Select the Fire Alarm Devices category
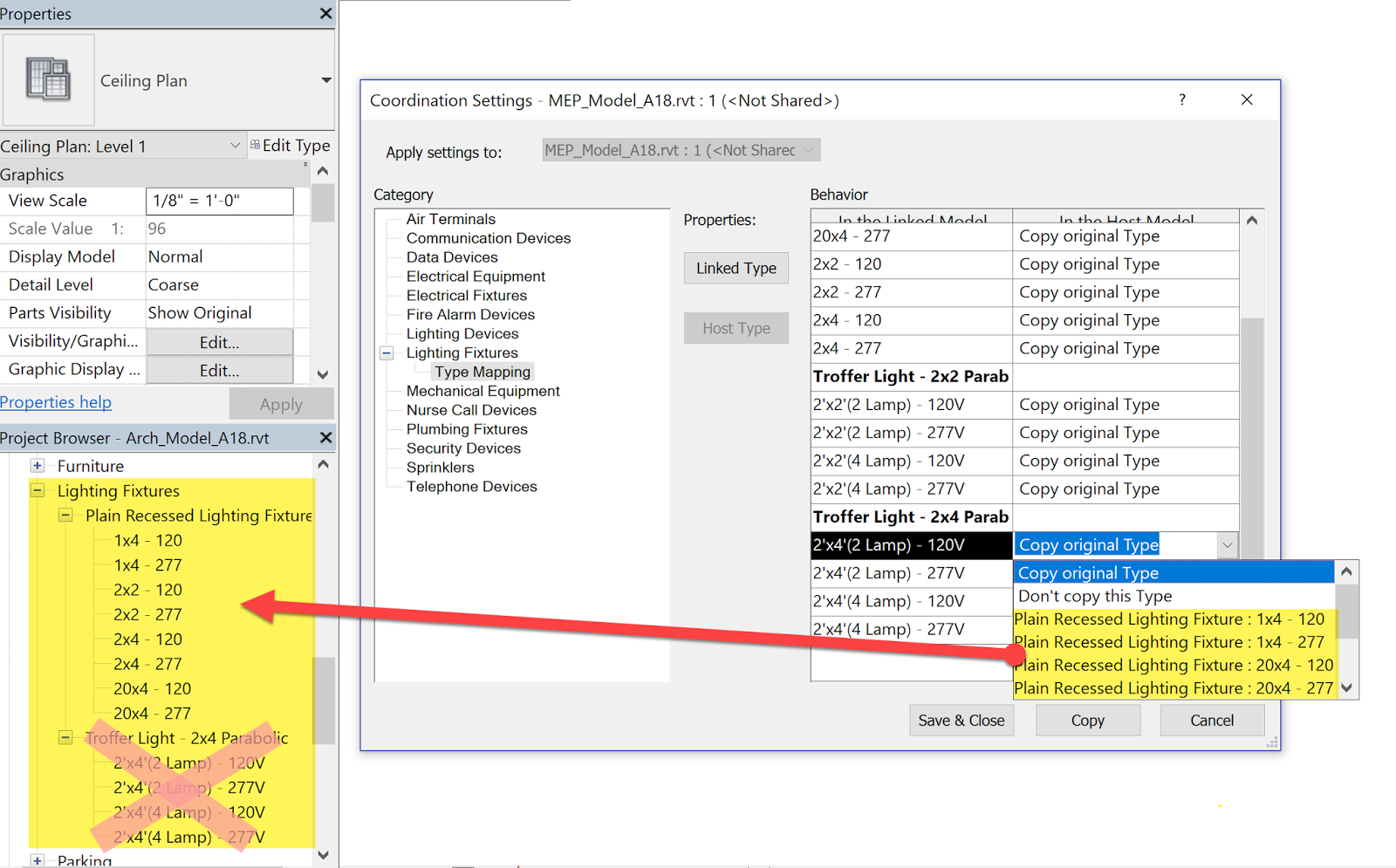 click(x=471, y=314)
